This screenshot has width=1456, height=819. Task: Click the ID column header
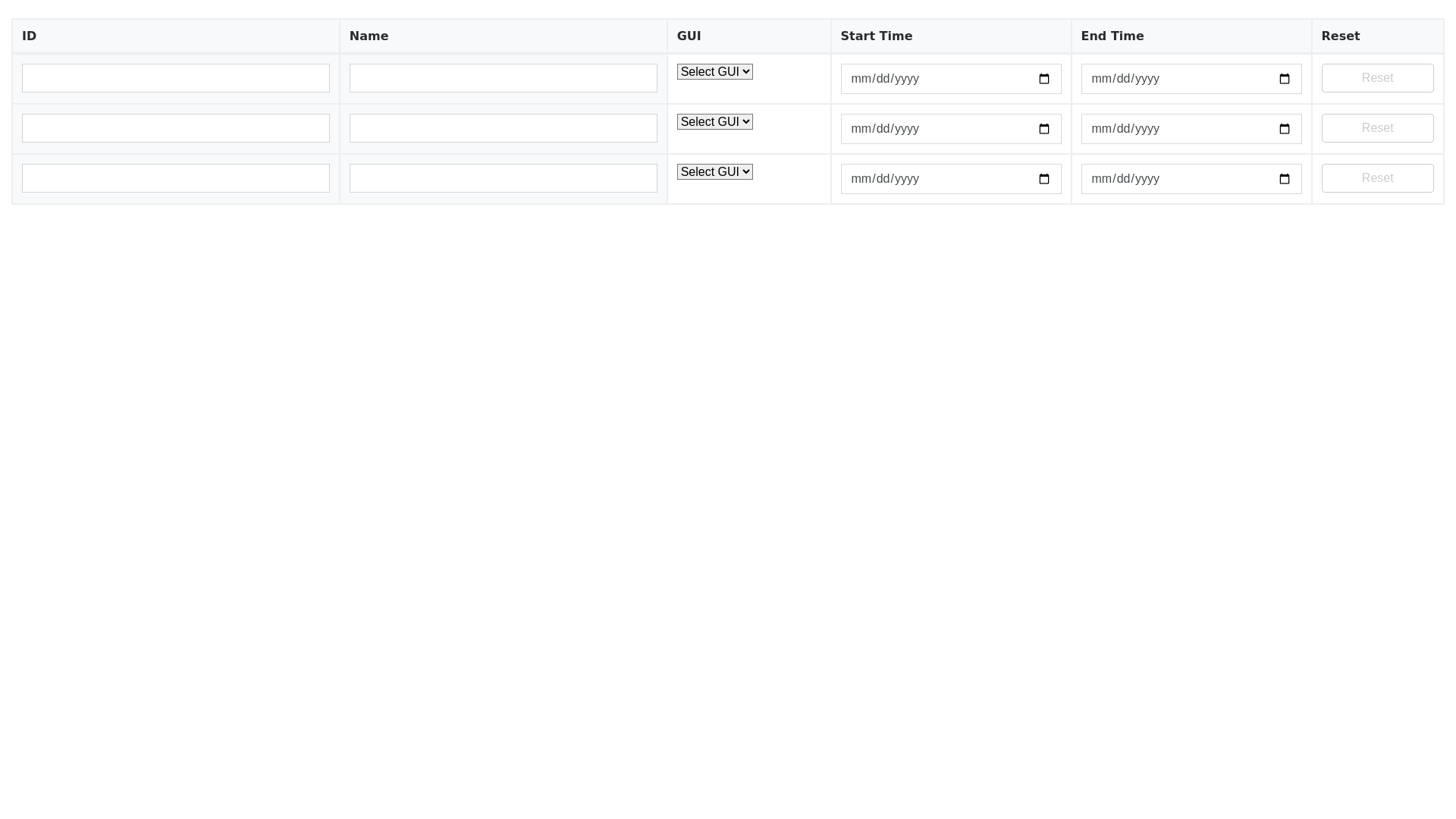pyautogui.click(x=30, y=36)
